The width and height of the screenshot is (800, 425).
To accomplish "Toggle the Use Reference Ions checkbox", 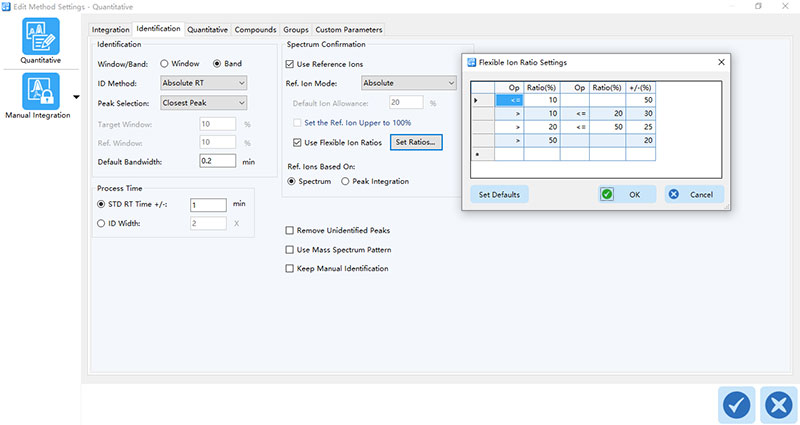I will [292, 64].
